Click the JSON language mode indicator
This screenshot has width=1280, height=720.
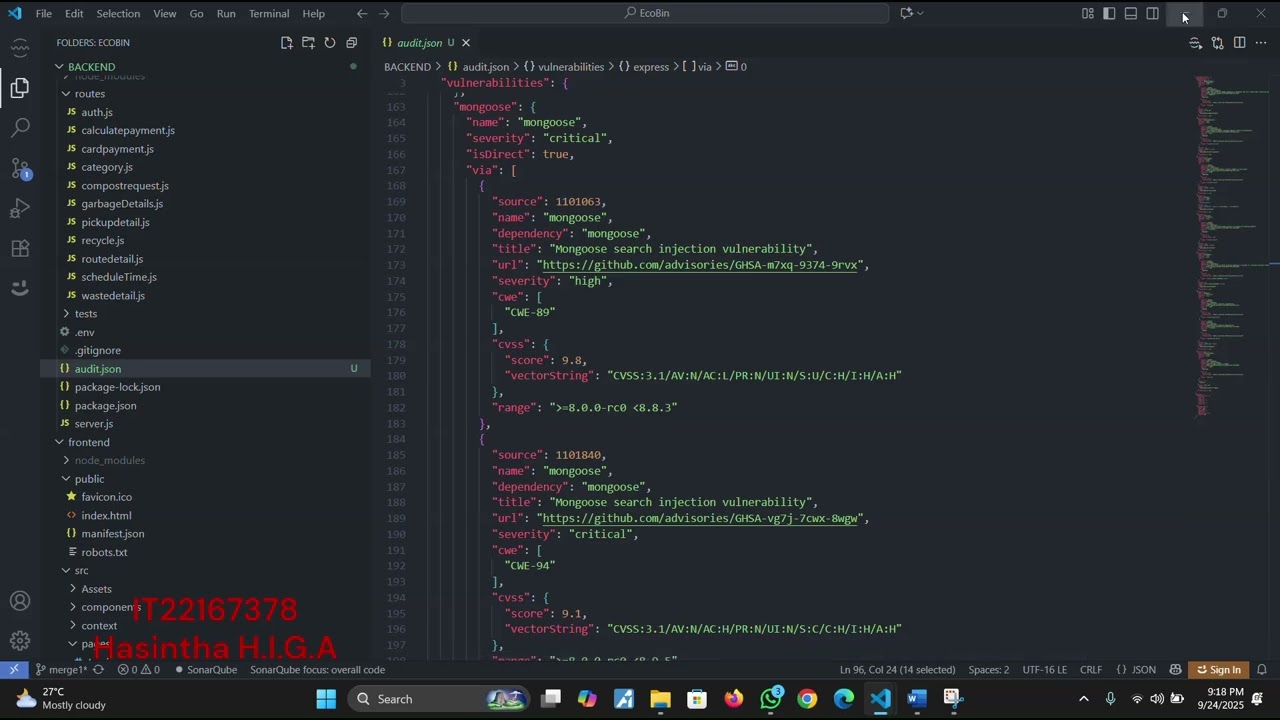1136,670
